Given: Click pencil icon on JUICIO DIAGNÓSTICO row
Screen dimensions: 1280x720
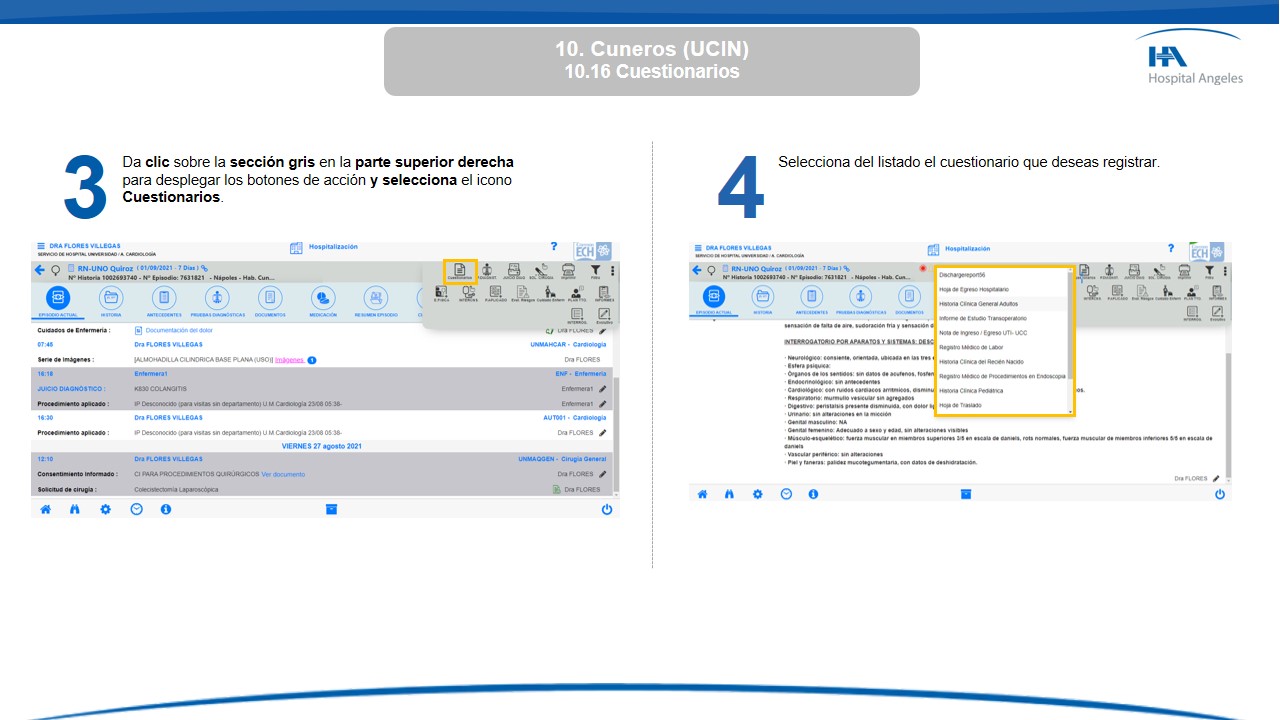Looking at the screenshot, I should point(602,389).
